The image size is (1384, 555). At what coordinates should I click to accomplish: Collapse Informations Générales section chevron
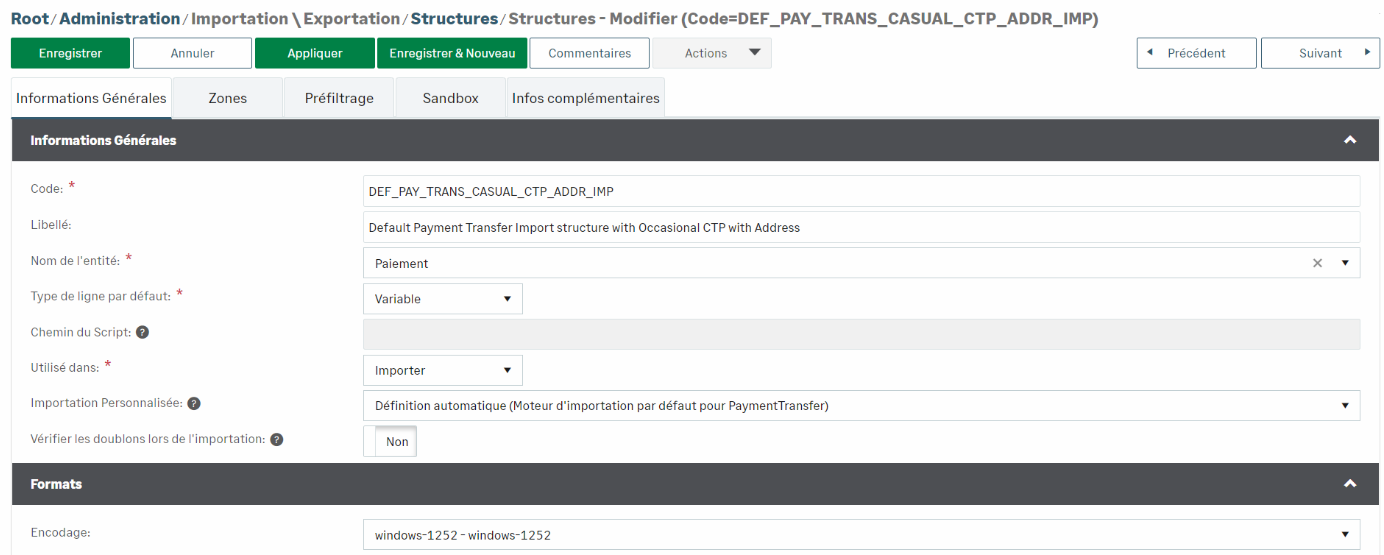[1350, 140]
